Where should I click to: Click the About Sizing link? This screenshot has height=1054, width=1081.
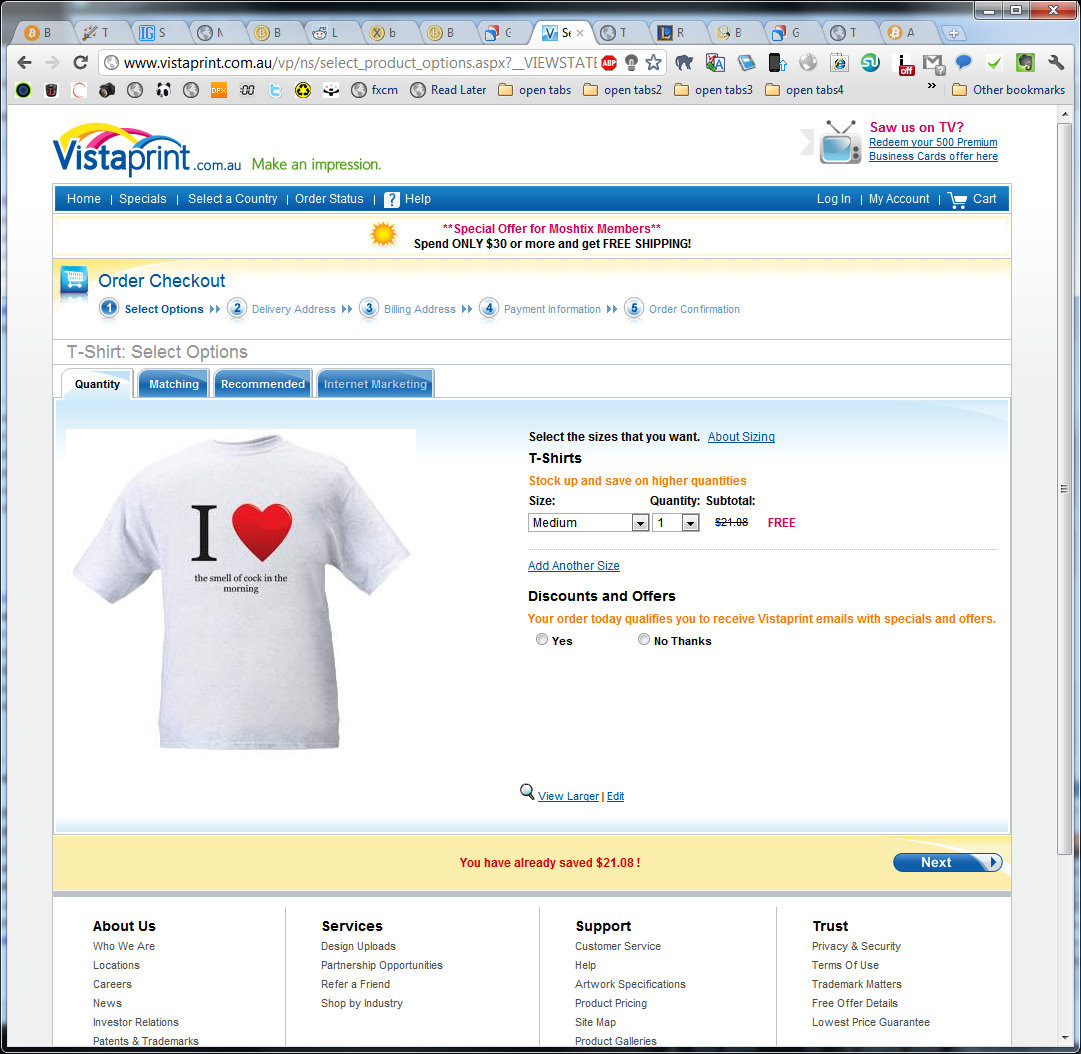[x=741, y=437]
